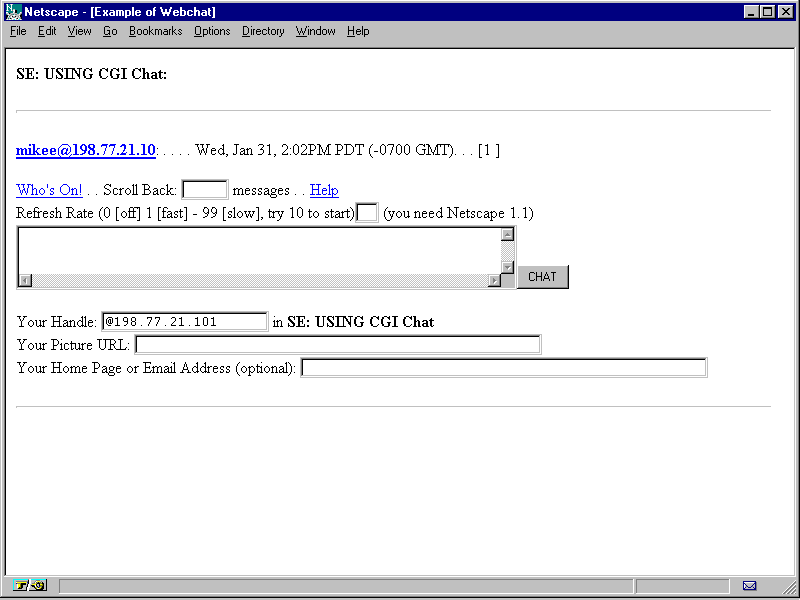Open the Bookmarks menu

pyautogui.click(x=155, y=31)
